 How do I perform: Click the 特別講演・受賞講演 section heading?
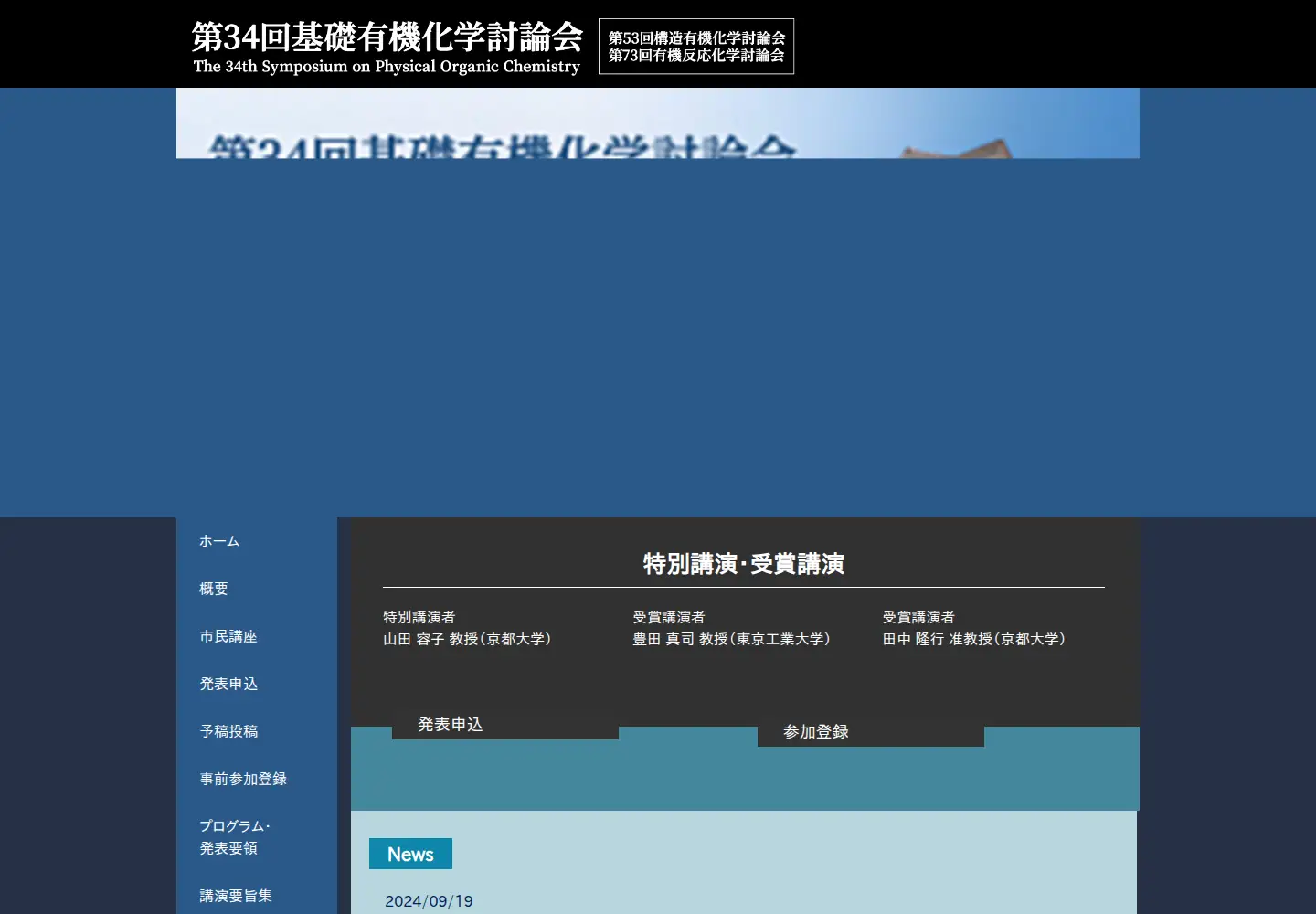point(744,564)
